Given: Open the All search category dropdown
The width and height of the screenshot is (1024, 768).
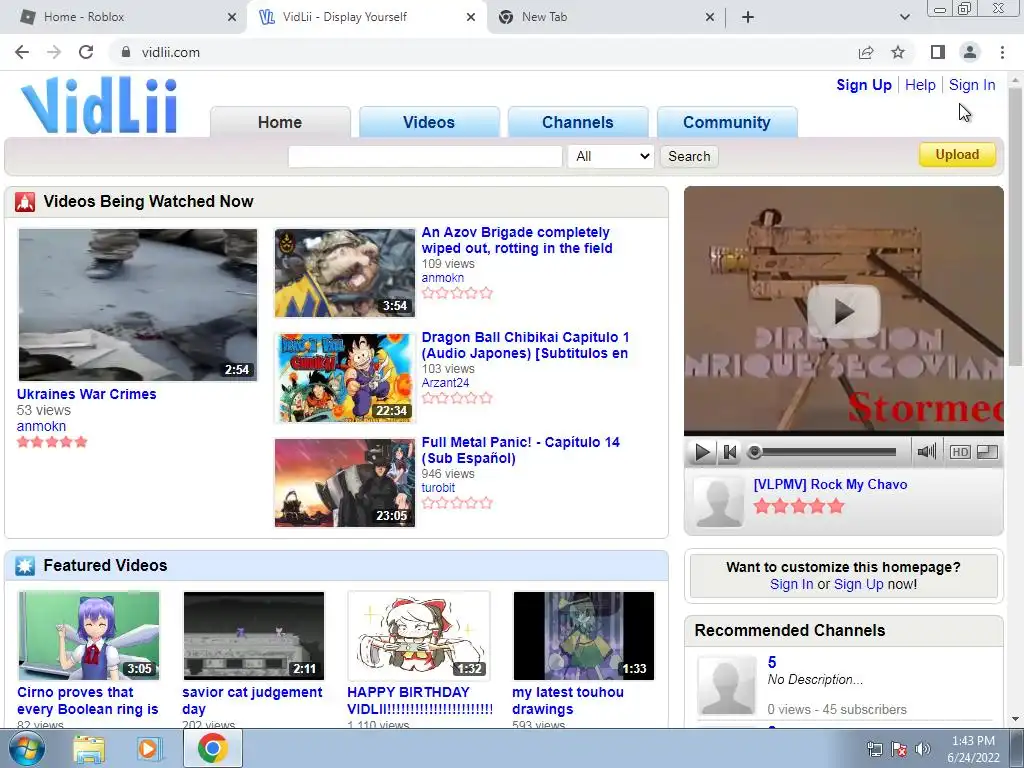Looking at the screenshot, I should point(611,156).
